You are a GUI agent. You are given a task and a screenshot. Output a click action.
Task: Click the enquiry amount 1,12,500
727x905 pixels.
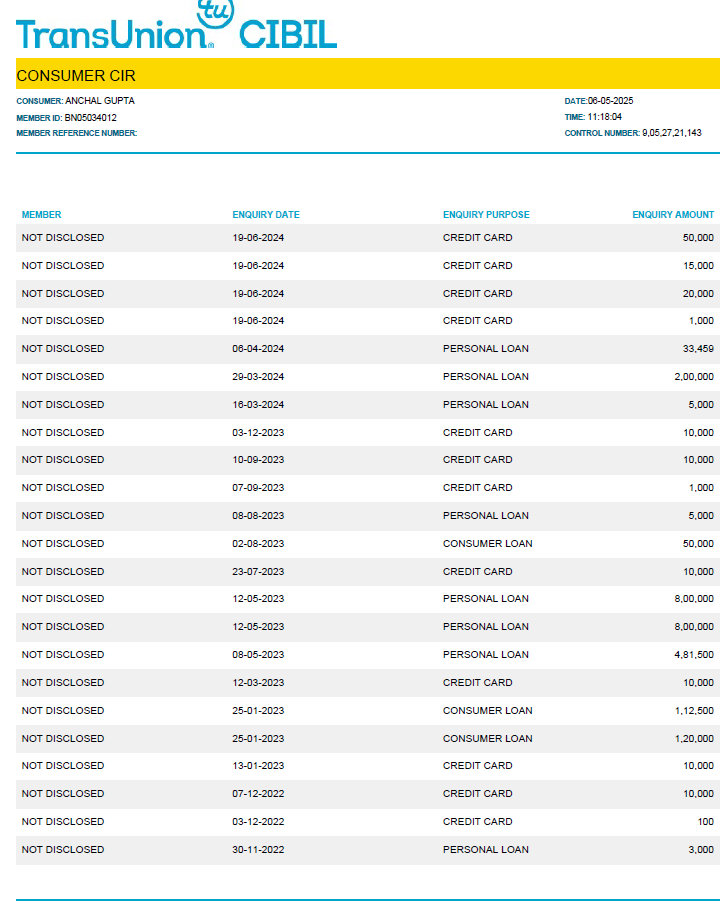691,711
